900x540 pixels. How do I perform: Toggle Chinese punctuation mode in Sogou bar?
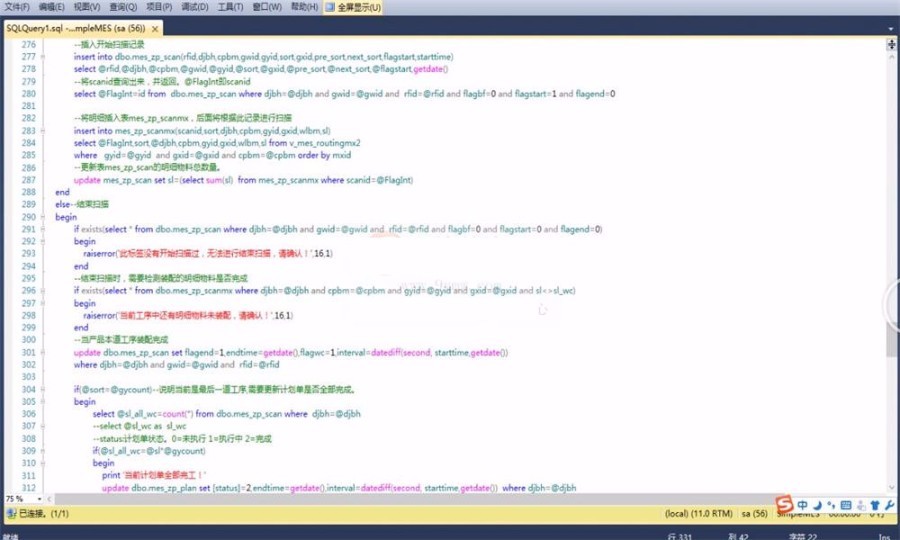point(830,505)
